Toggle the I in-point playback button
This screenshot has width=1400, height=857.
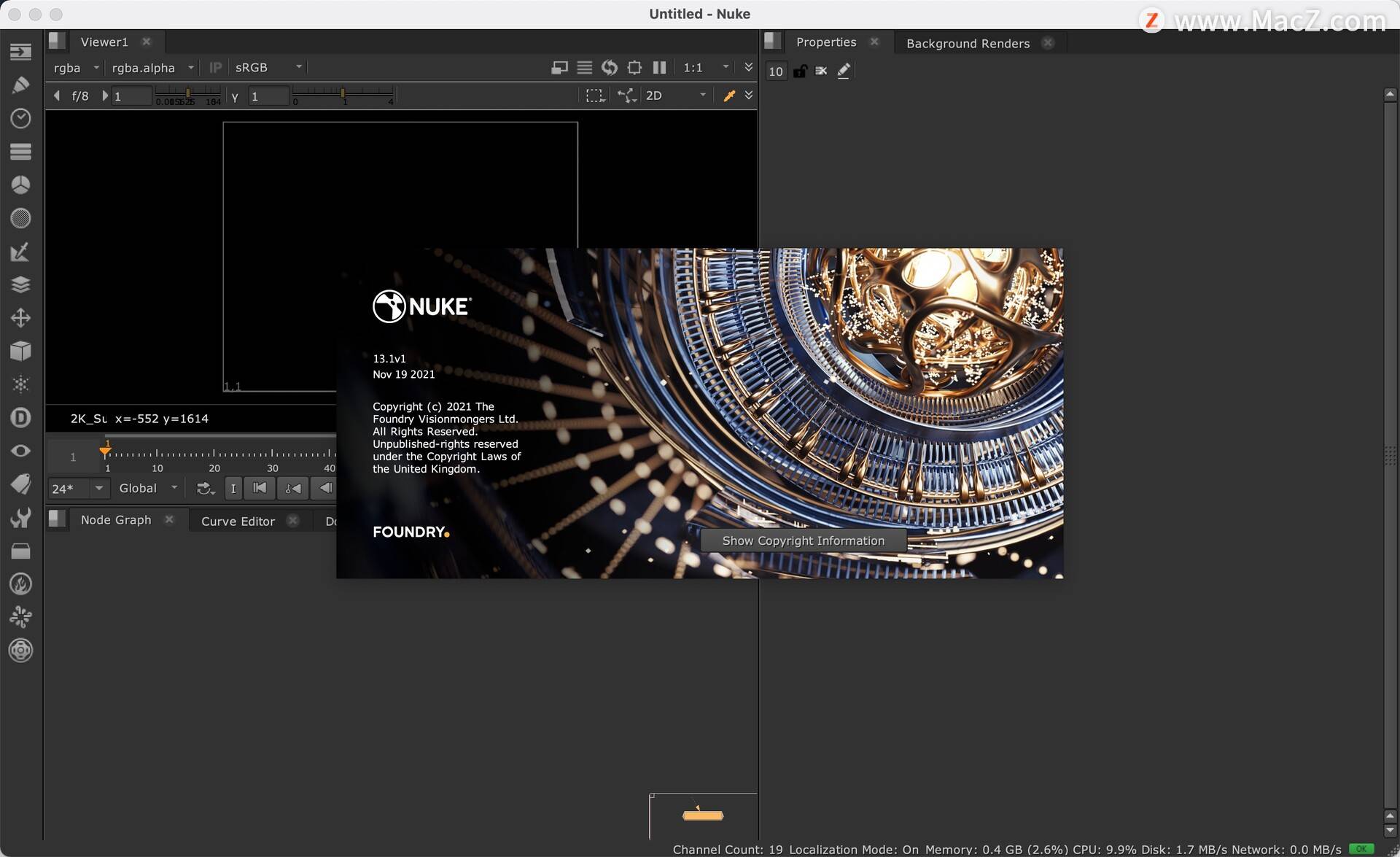[x=233, y=488]
